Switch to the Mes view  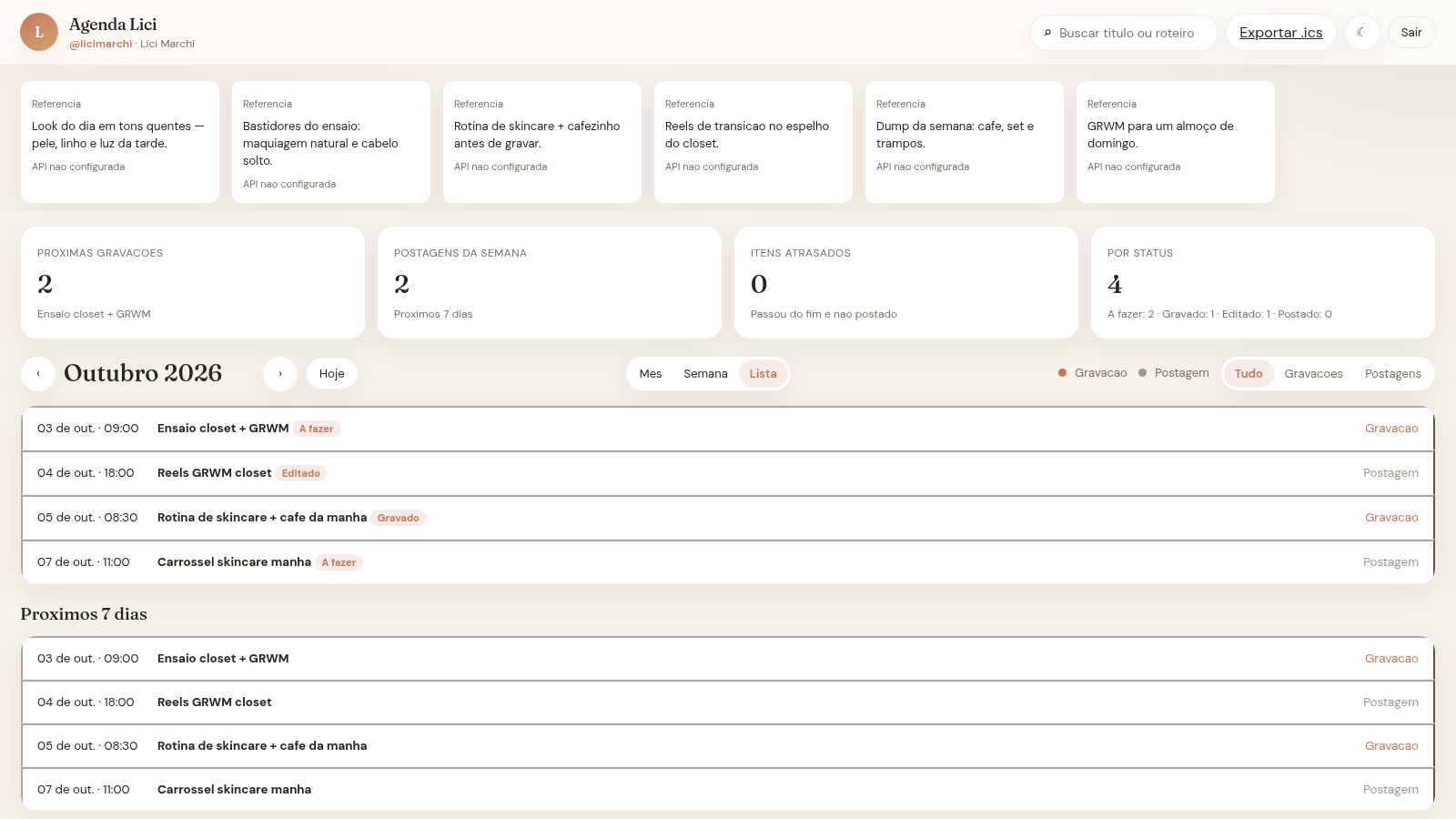pos(651,374)
